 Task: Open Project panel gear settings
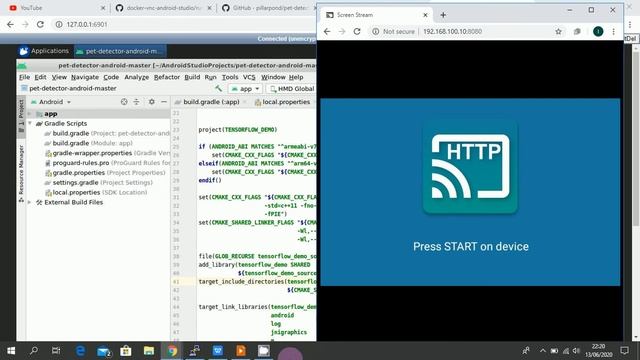click(151, 102)
